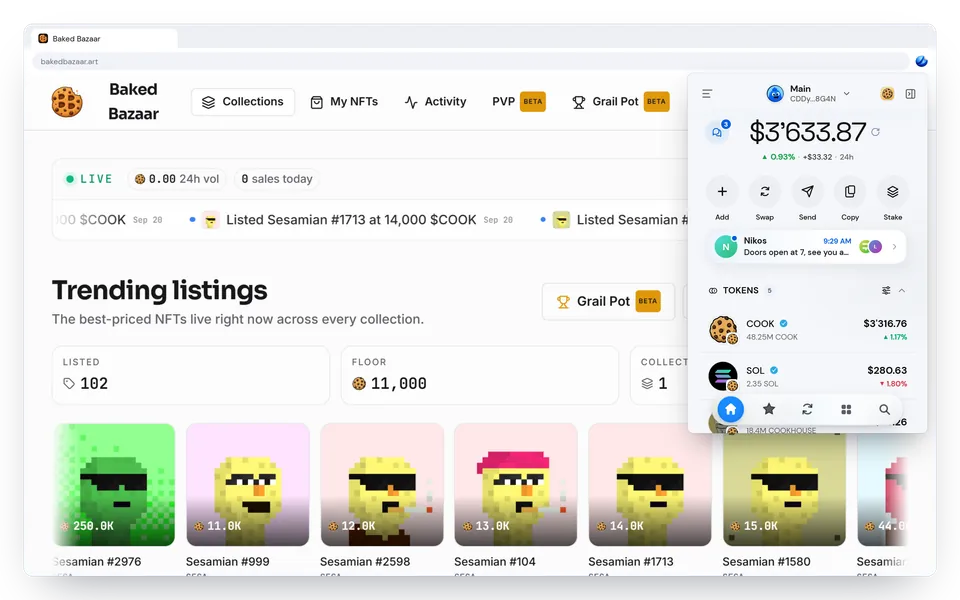960x600 pixels.
Task: Expand the Main account dropdown
Action: [846, 94]
